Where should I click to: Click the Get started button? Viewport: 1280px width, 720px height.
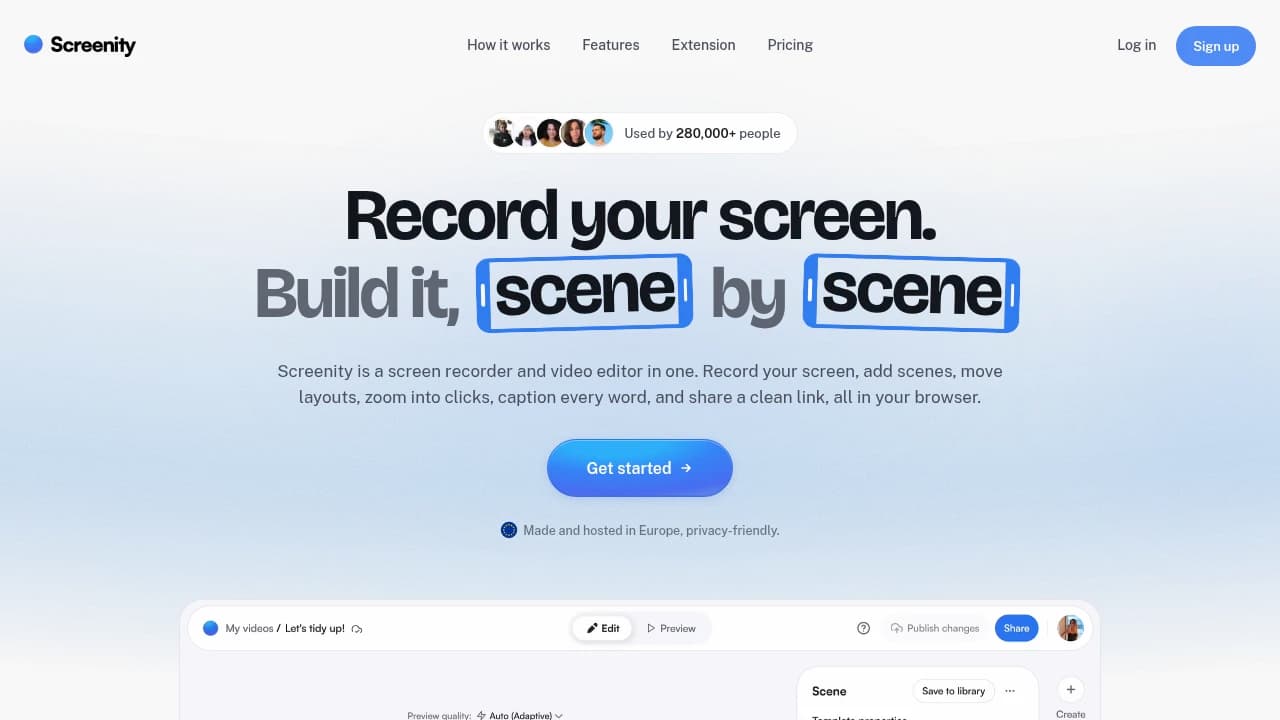(640, 468)
